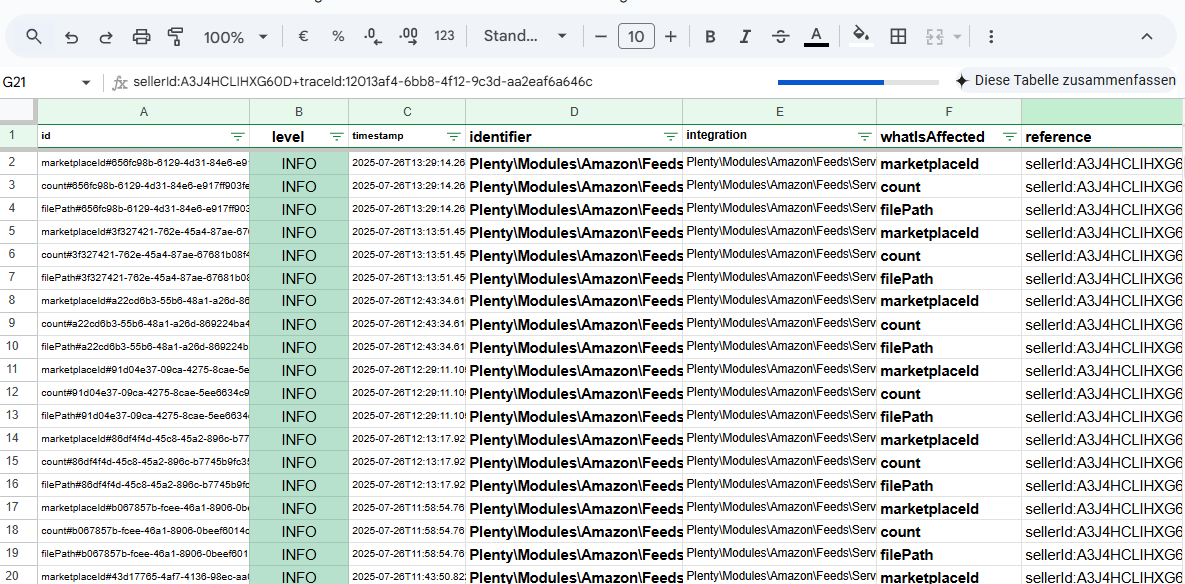Collapse toolbar with the chevron-up button
1185x584 pixels.
click(x=1147, y=37)
